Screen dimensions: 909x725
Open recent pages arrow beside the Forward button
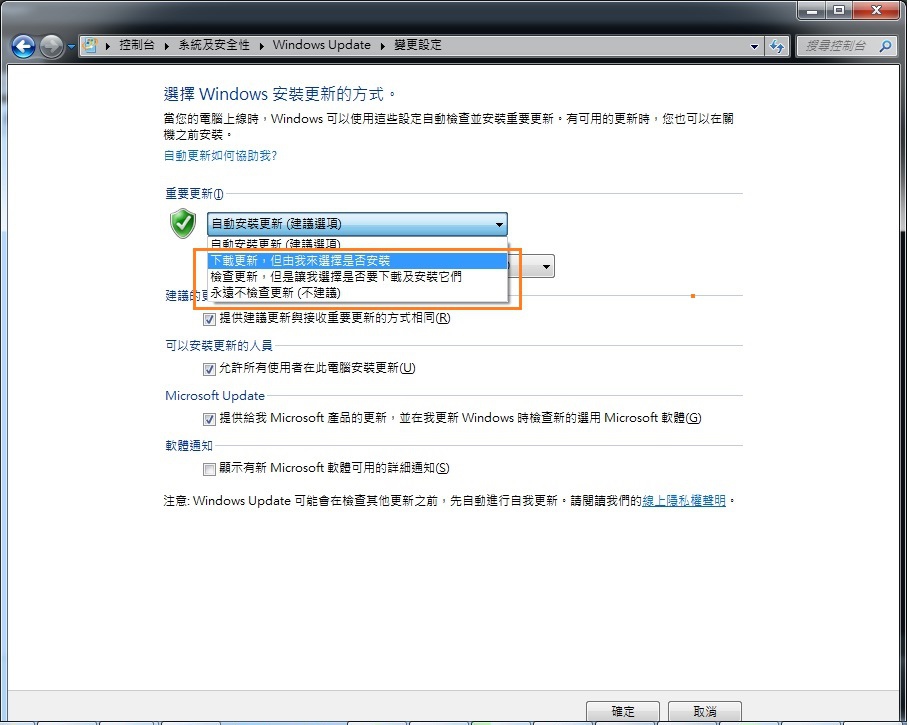click(71, 46)
